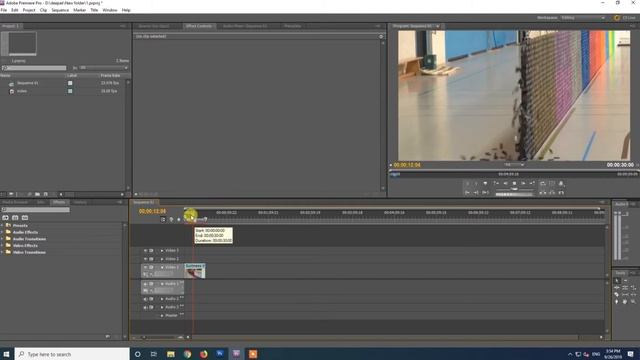Open the Workspace Editing dropdown
The width and height of the screenshot is (640, 360).
click(x=582, y=18)
